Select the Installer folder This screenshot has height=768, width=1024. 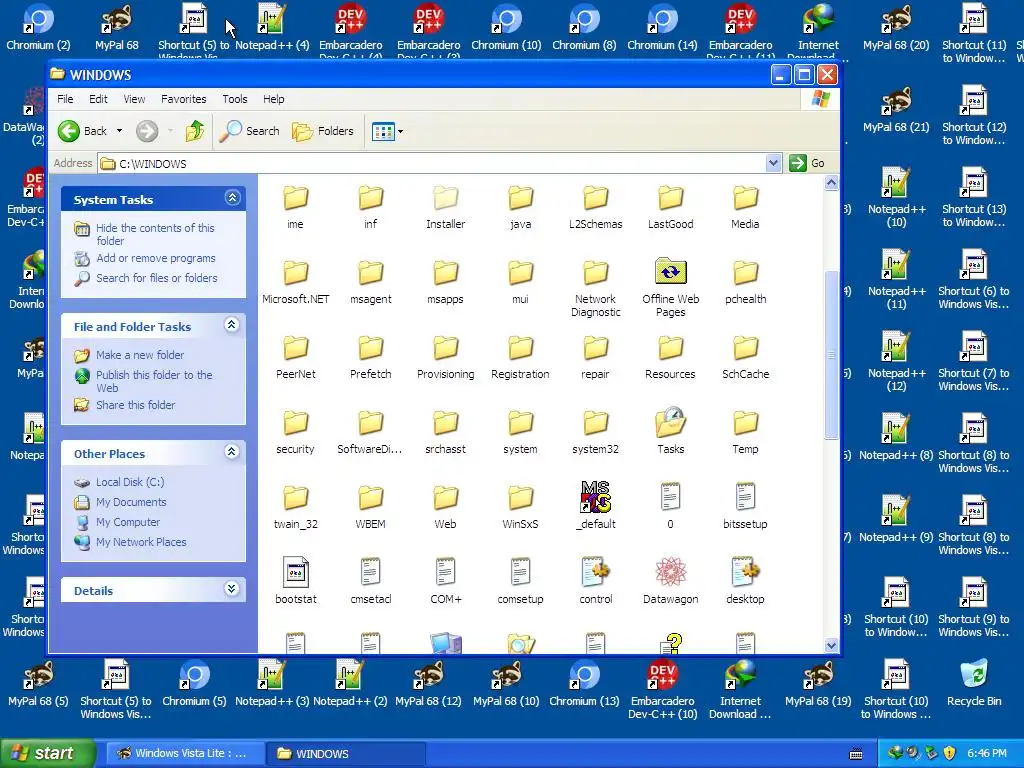pyautogui.click(x=445, y=208)
